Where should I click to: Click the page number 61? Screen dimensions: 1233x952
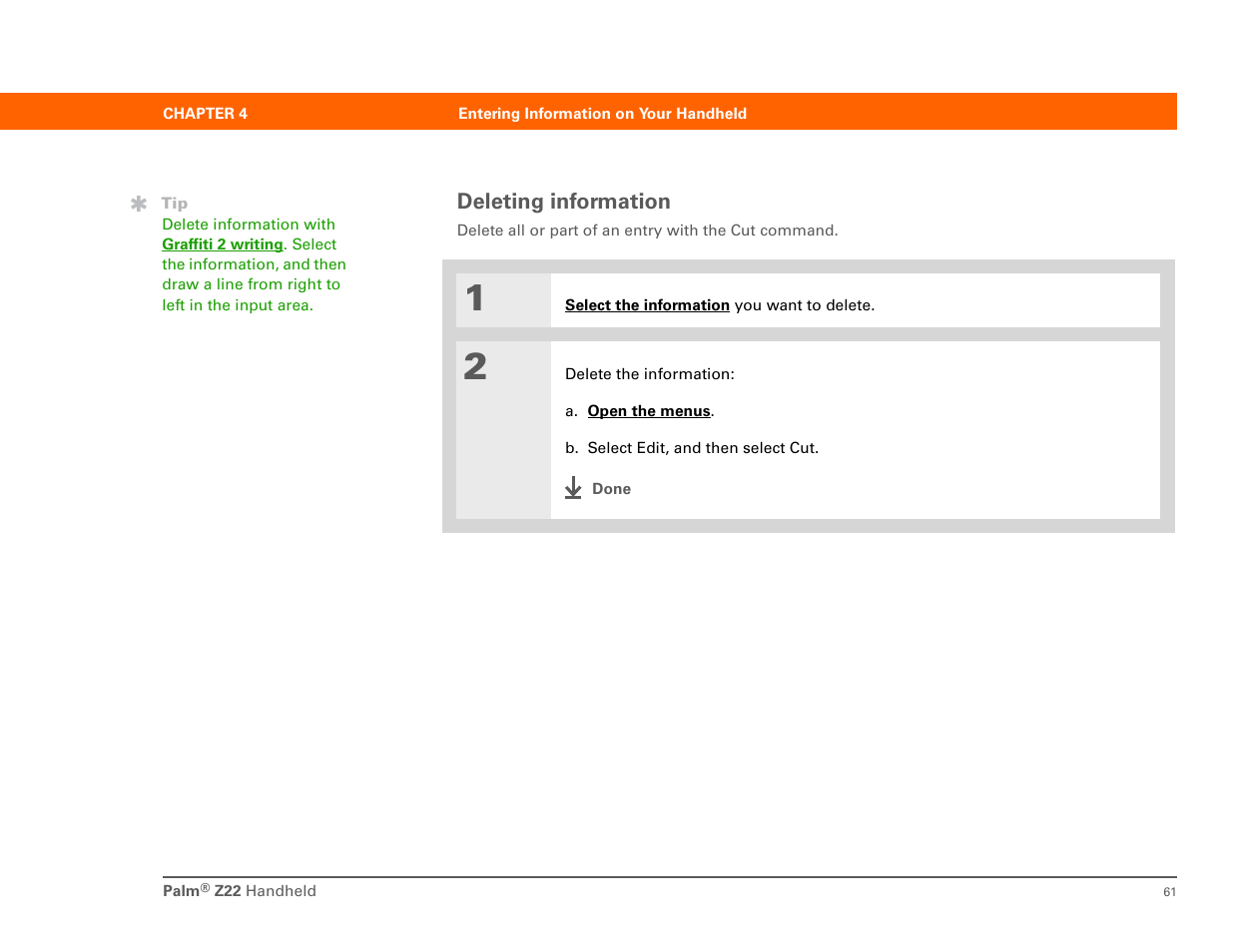point(1169,892)
